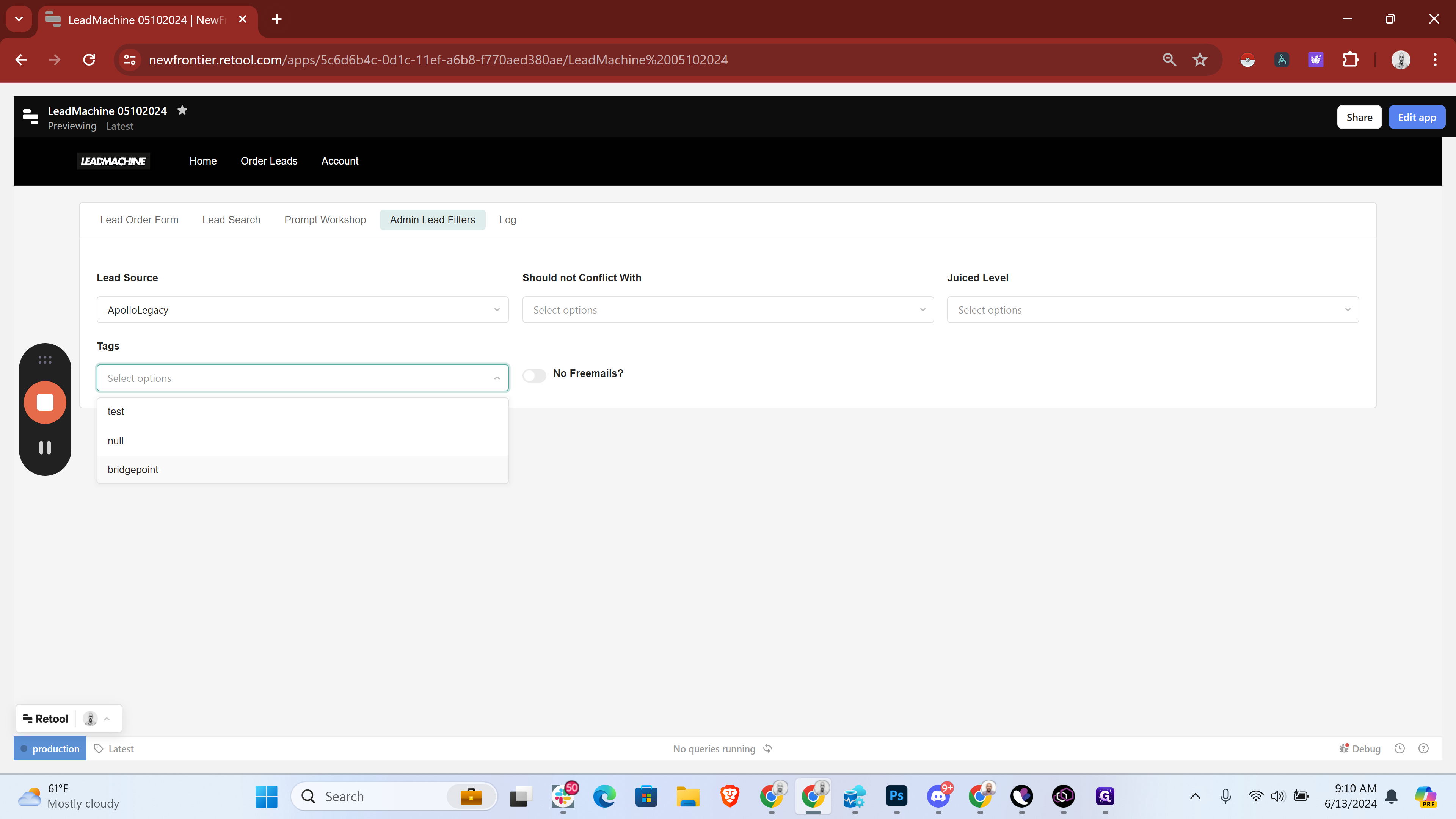The width and height of the screenshot is (1456, 819).
Task: Stop the screen recording with red button
Action: 45,402
